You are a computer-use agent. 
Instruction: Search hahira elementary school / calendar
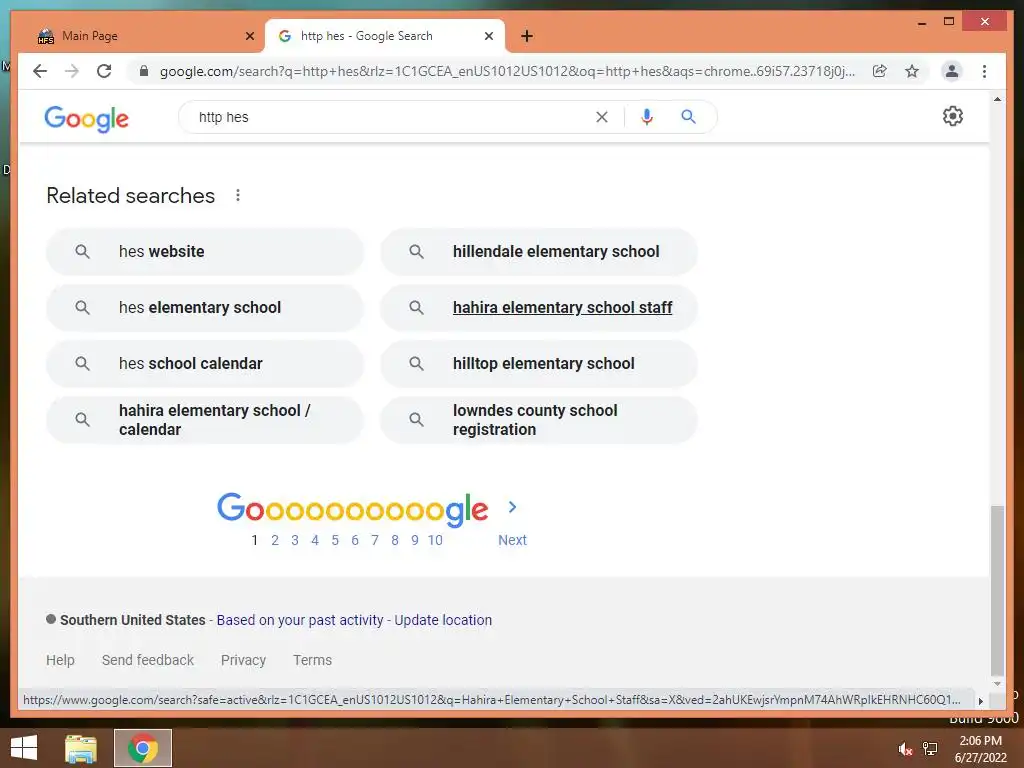pos(204,420)
